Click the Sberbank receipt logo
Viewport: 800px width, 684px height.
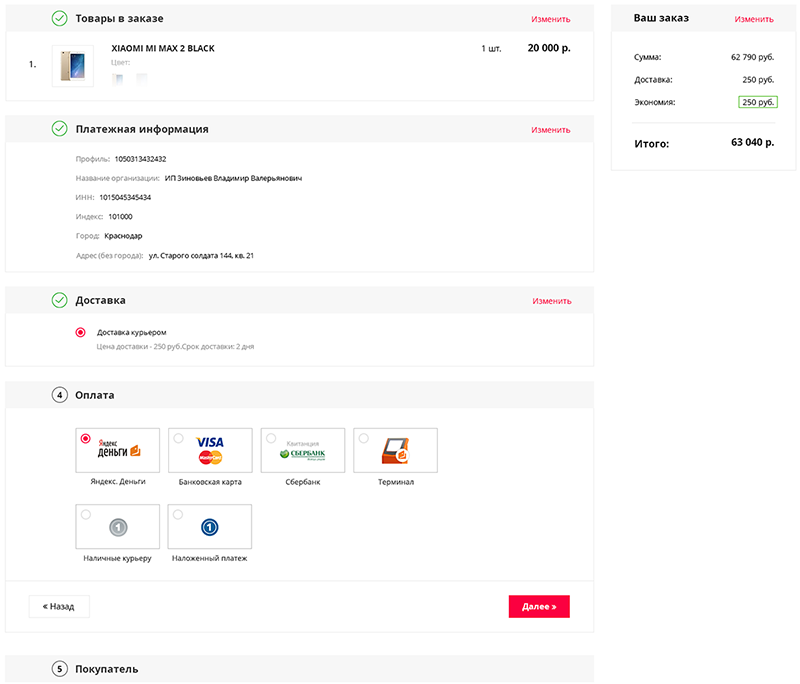pyautogui.click(x=303, y=451)
